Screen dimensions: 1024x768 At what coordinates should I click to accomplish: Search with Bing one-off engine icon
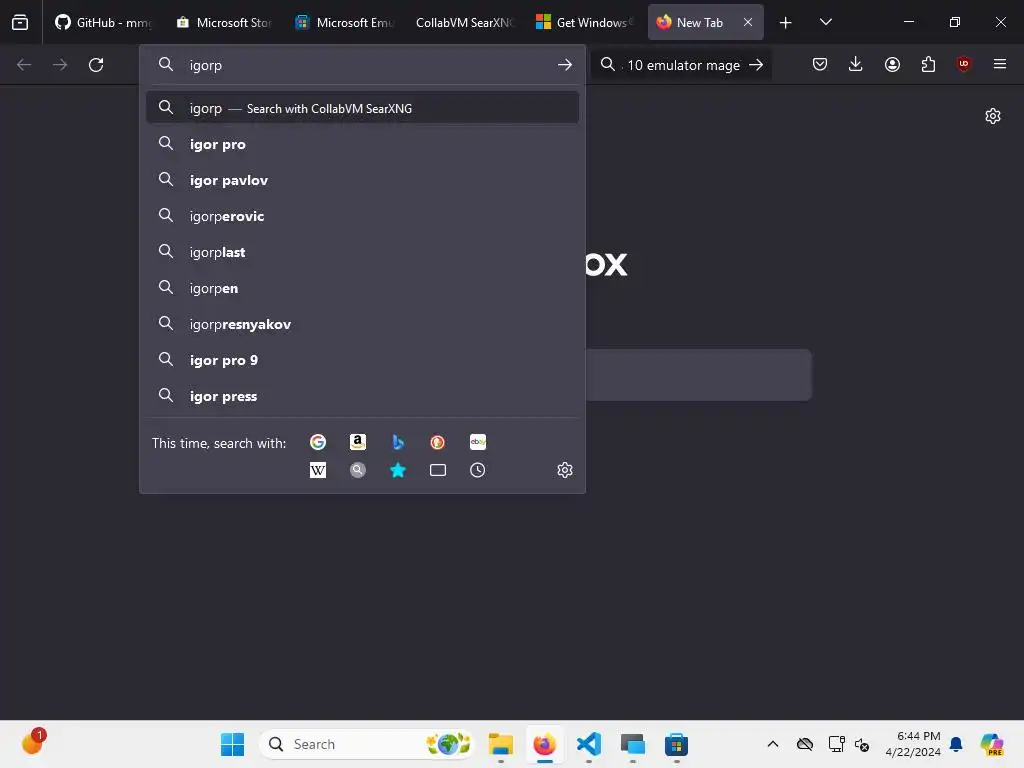[398, 442]
